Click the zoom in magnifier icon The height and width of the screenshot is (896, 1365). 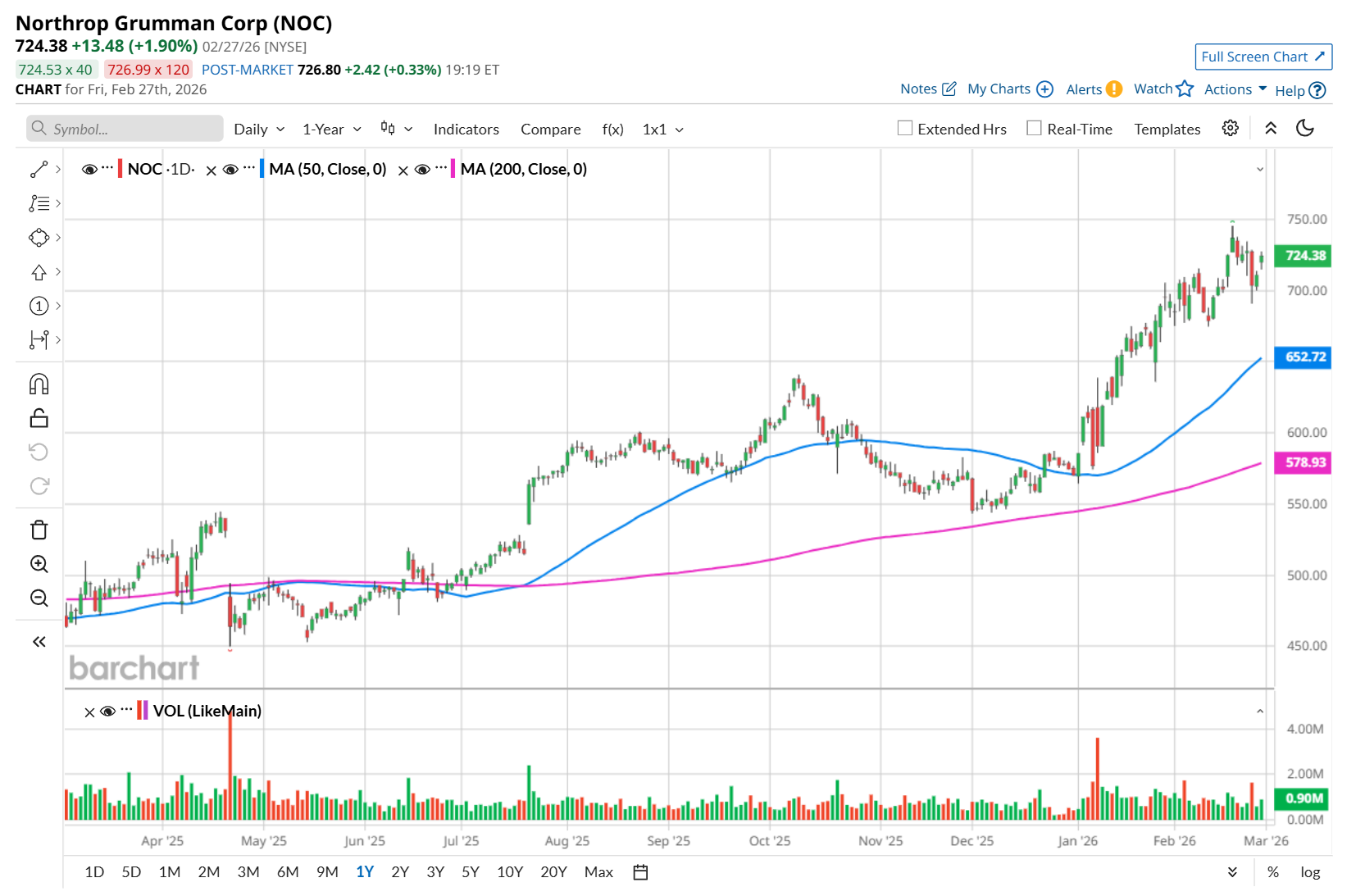39,564
